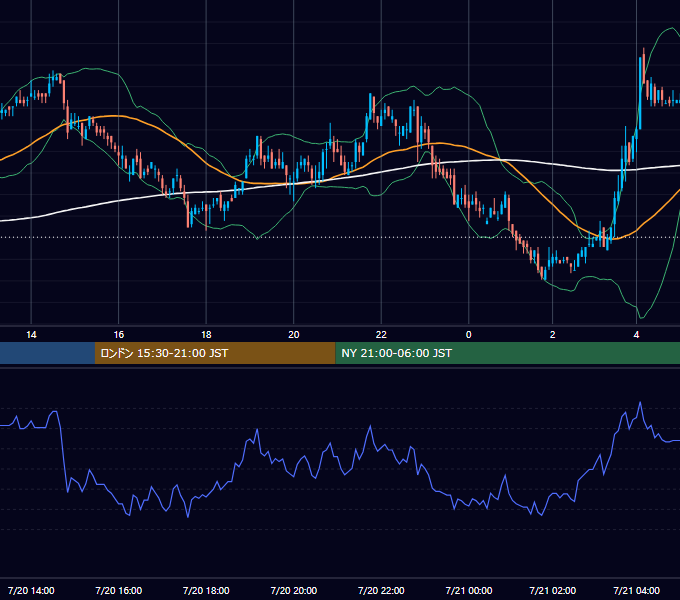The height and width of the screenshot is (600, 680).
Task: Click the 14 hour label on upper axis
Action: click(31, 335)
